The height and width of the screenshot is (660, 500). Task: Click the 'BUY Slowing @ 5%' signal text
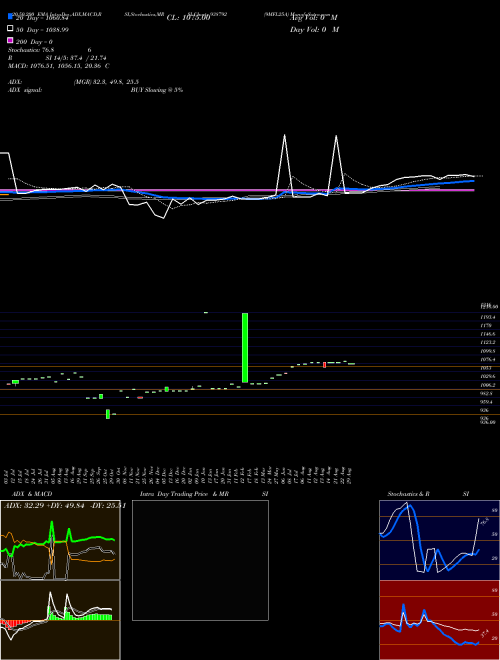click(x=157, y=90)
